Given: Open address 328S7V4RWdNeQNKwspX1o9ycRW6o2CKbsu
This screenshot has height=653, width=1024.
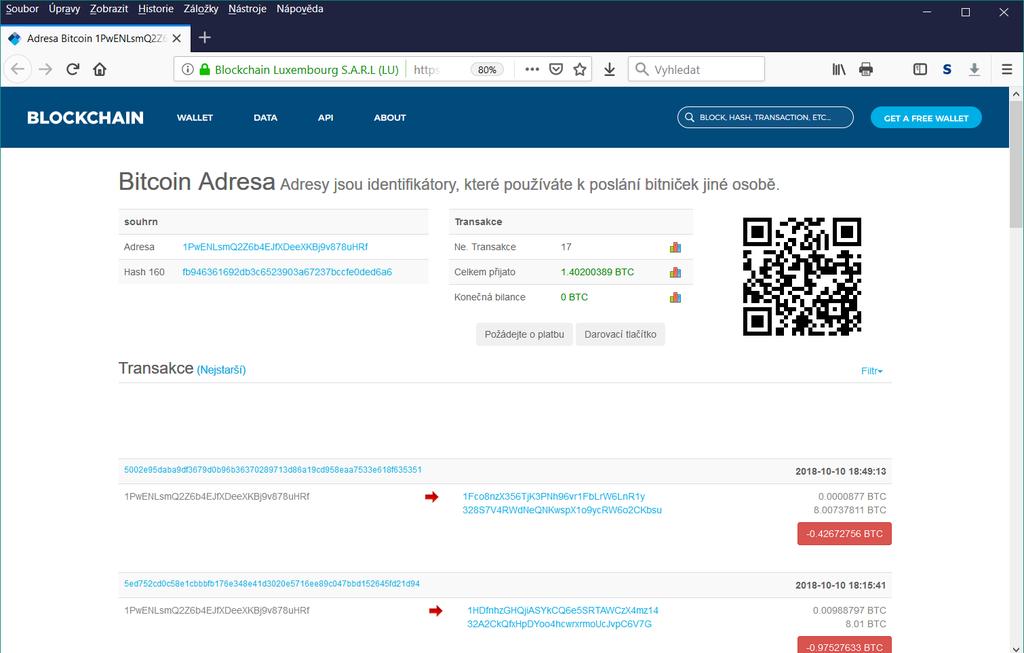Looking at the screenshot, I should click(x=562, y=510).
